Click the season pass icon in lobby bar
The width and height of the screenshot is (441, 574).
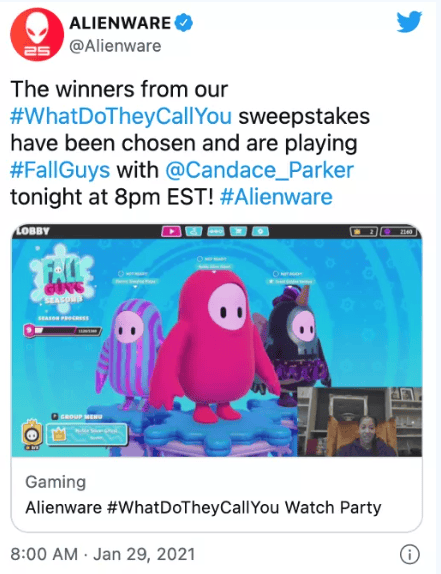216,231
